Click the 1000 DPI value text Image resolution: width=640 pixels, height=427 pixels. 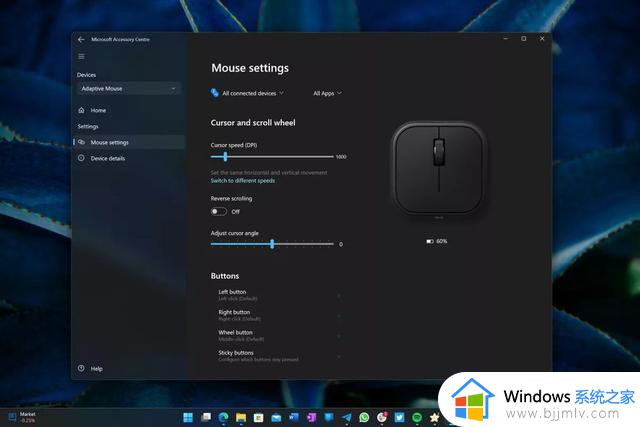tap(341, 157)
